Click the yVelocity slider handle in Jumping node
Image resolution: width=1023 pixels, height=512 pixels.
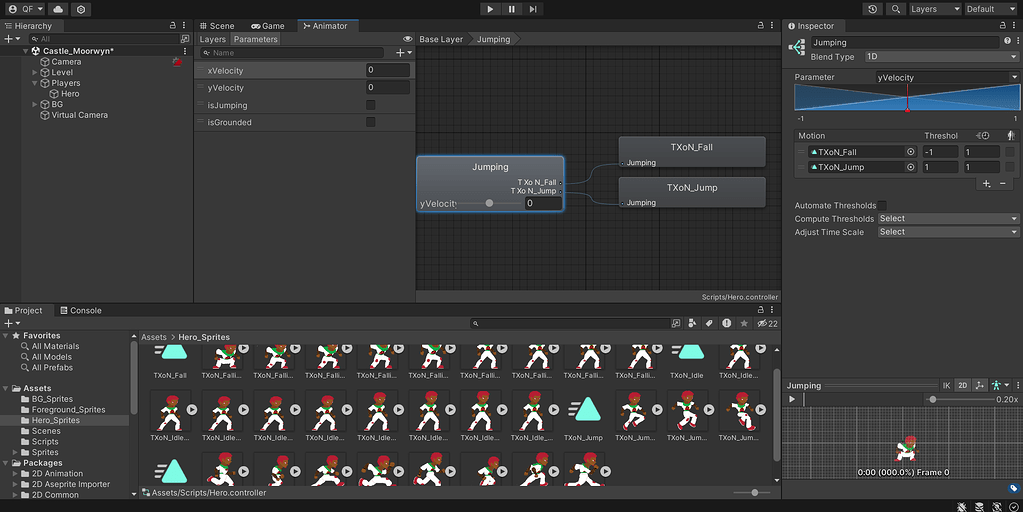[489, 203]
